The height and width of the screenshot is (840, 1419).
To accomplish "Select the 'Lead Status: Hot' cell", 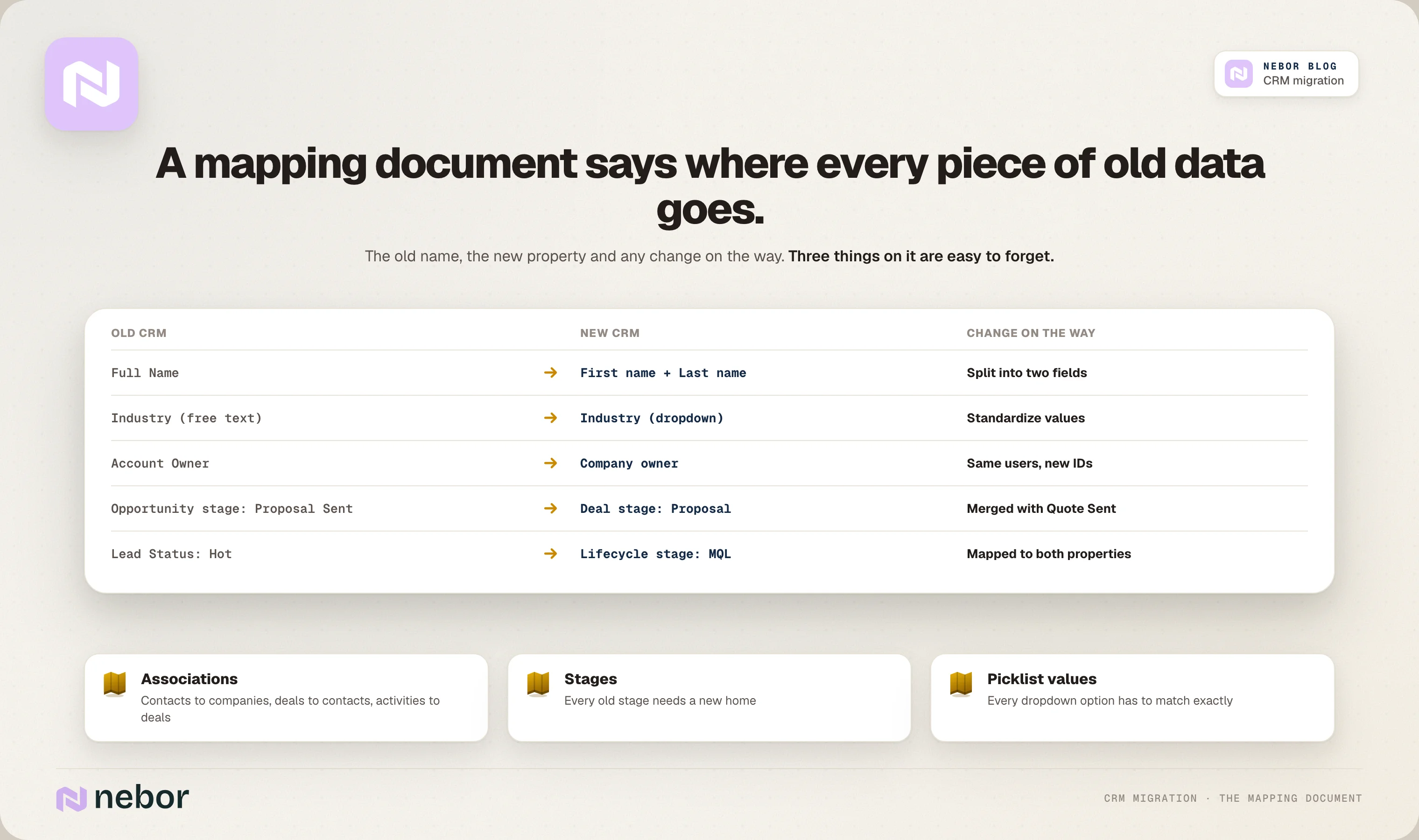I will [171, 554].
